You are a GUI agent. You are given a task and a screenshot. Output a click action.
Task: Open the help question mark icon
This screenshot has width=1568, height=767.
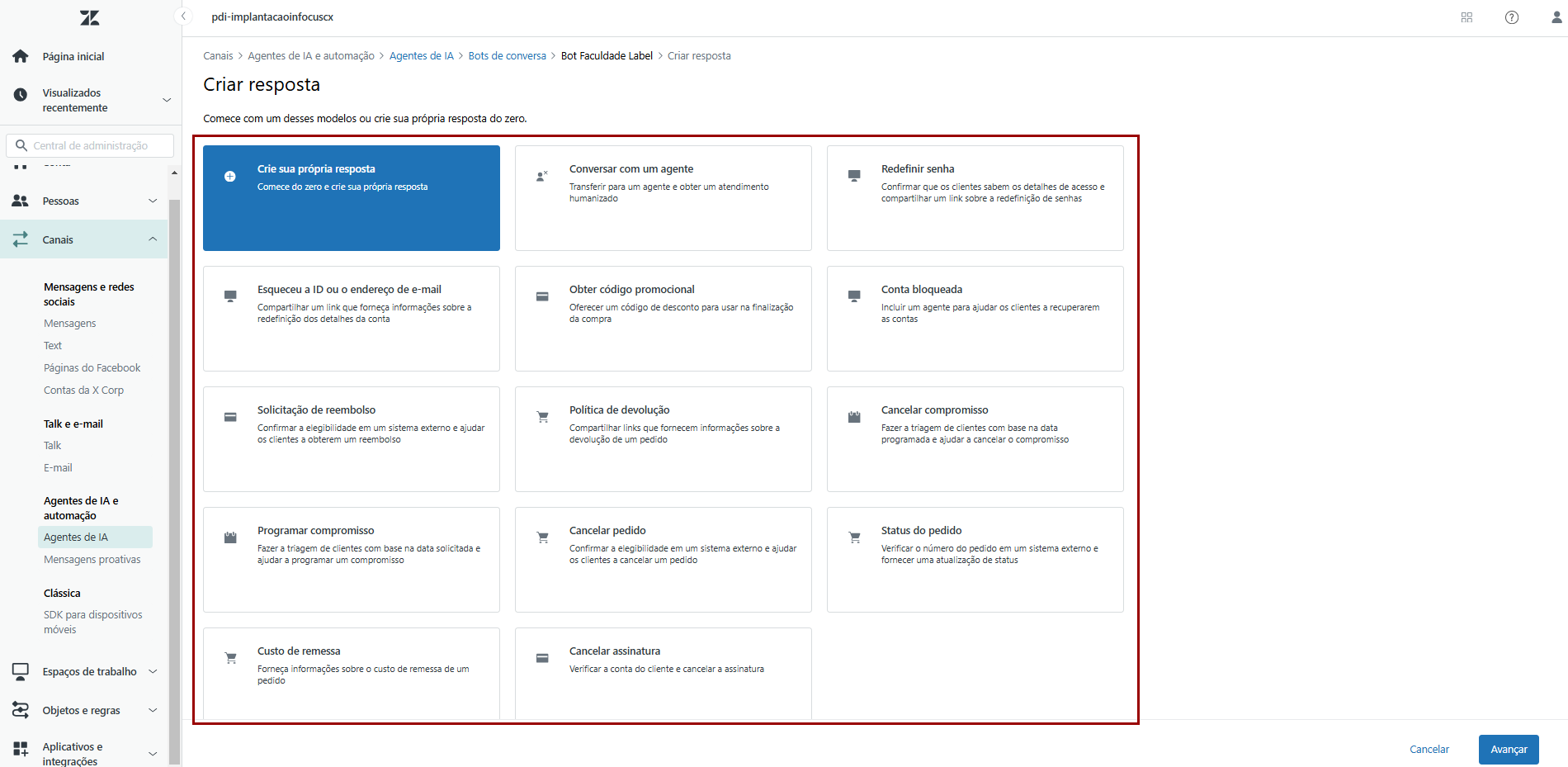1511,17
